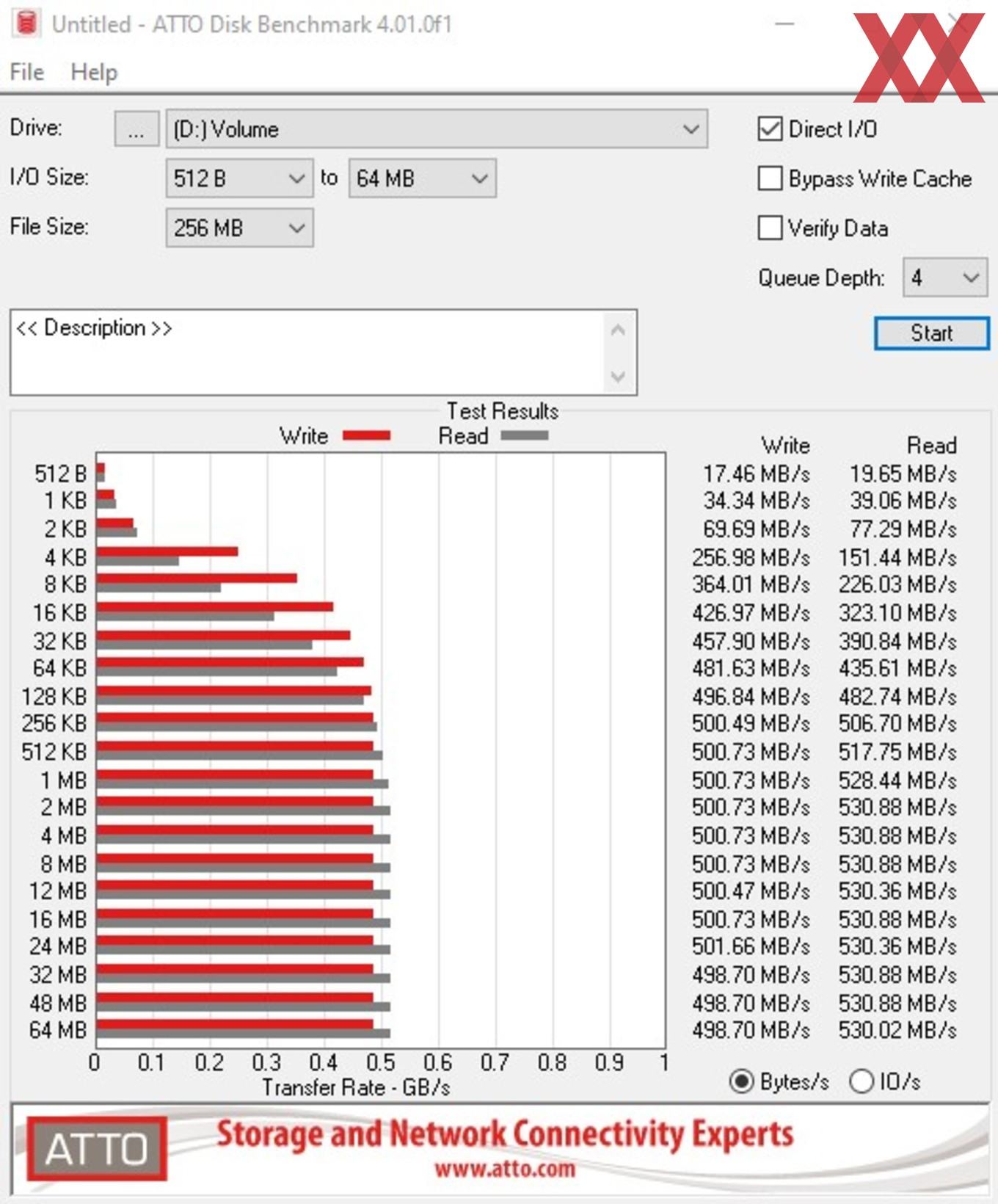
Task: Enable the Verify Data checkbox
Action: click(770, 228)
